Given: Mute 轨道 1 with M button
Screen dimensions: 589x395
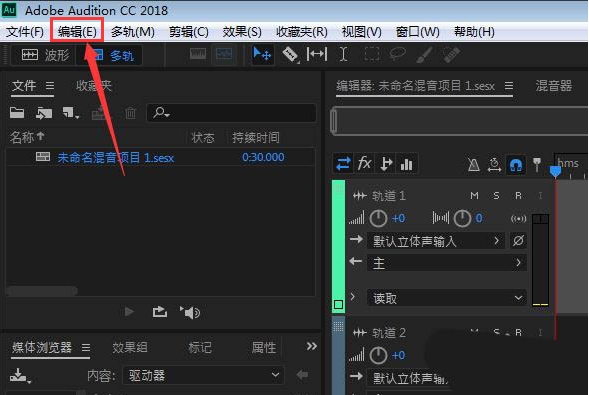Looking at the screenshot, I should pyautogui.click(x=474, y=196).
